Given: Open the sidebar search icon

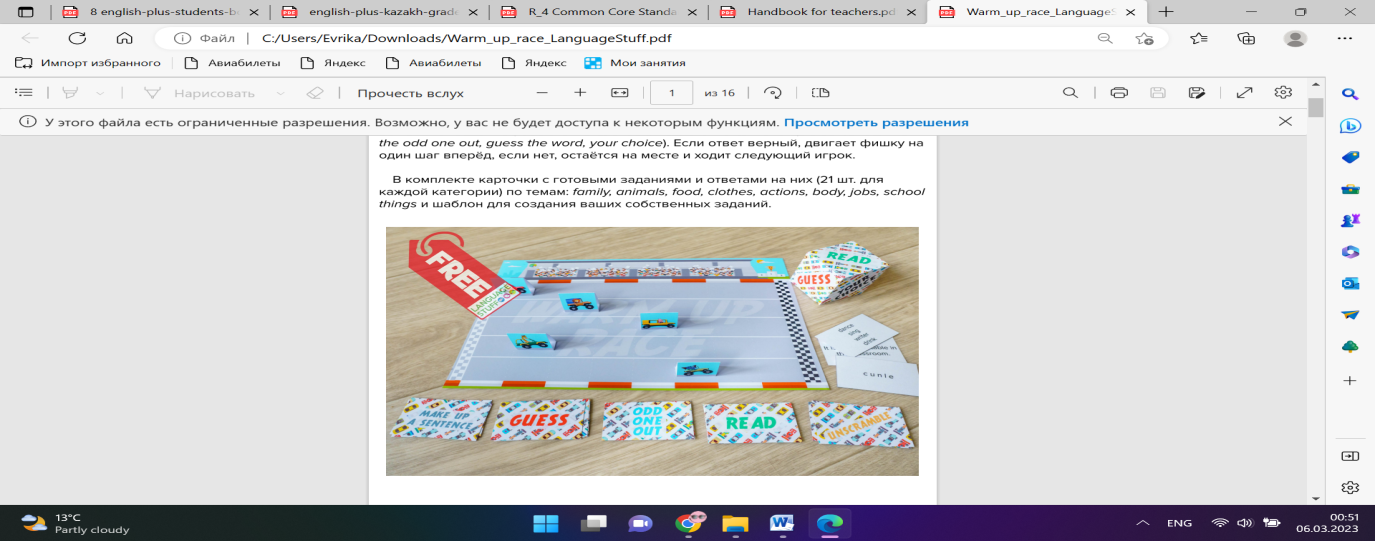Looking at the screenshot, I should coord(1349,93).
